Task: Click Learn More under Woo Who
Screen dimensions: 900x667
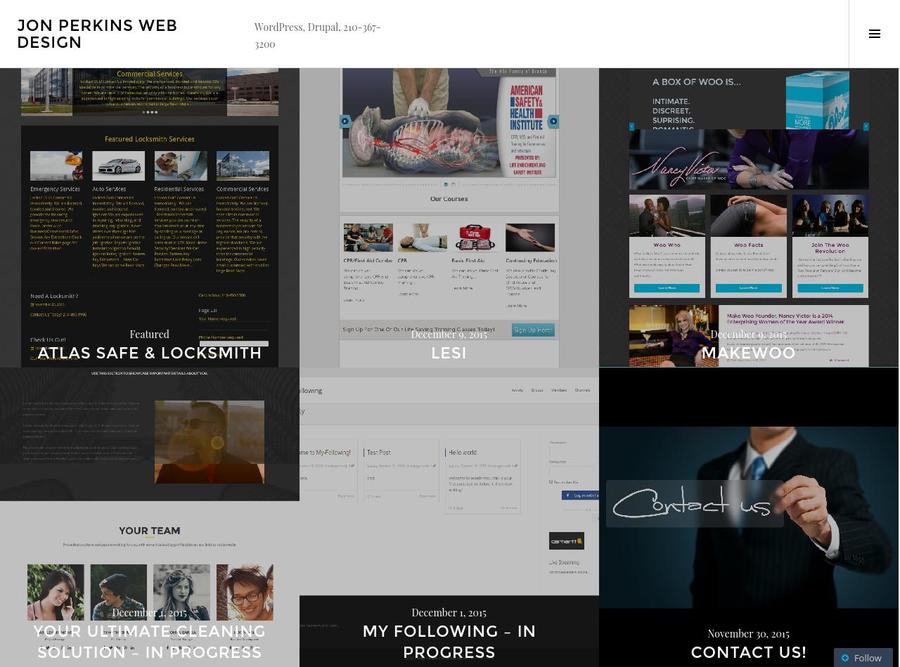Action: point(666,288)
